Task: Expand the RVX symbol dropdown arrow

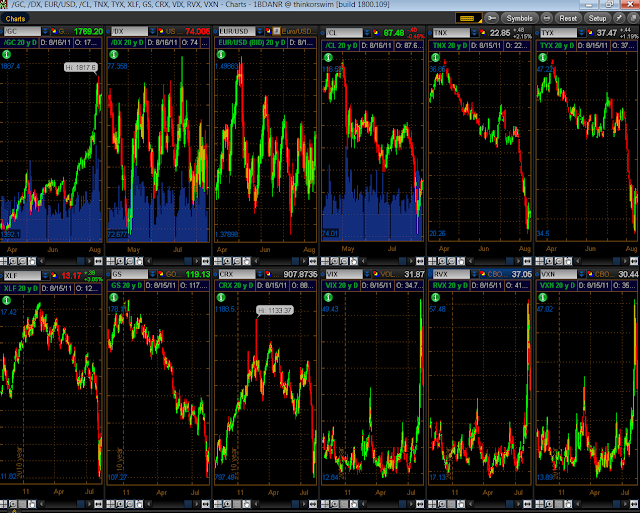Action: point(474,275)
